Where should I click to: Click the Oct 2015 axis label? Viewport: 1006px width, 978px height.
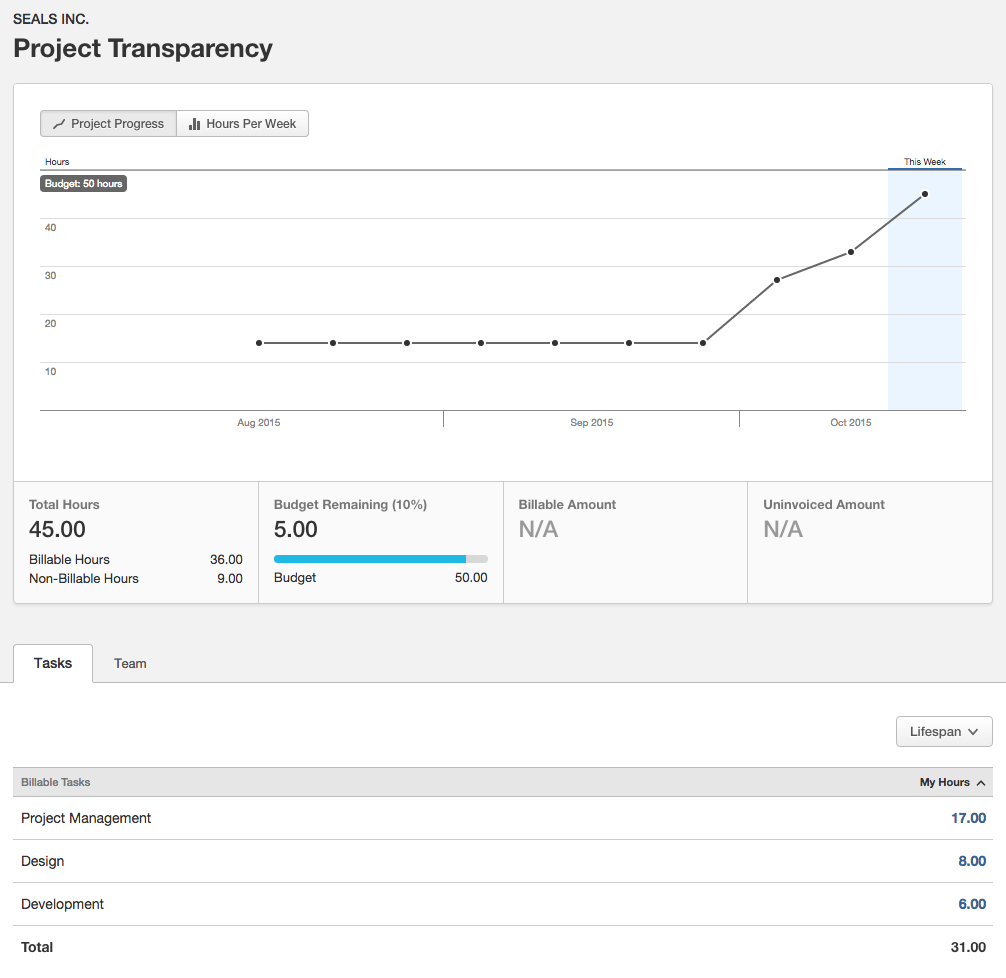tap(851, 422)
